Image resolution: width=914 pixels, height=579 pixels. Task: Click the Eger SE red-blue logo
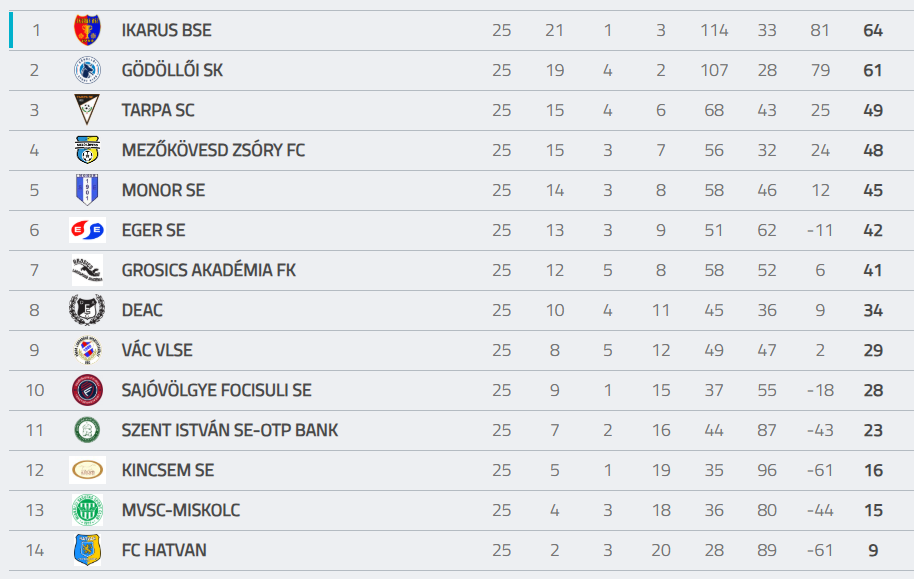[x=87, y=230]
